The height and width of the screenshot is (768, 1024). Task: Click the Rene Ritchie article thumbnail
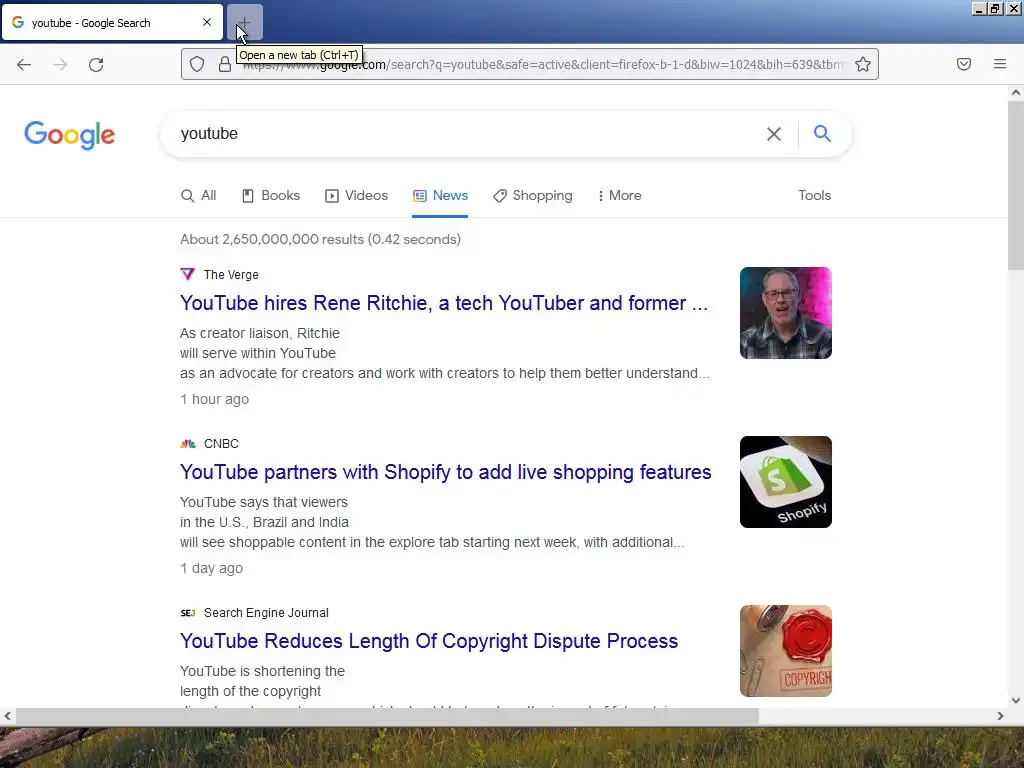tap(786, 313)
